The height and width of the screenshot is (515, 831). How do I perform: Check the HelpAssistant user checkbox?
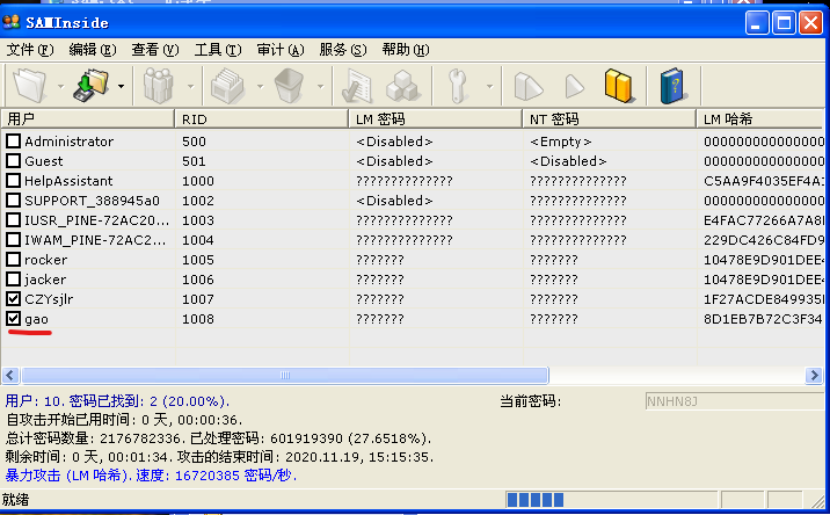[x=13, y=180]
